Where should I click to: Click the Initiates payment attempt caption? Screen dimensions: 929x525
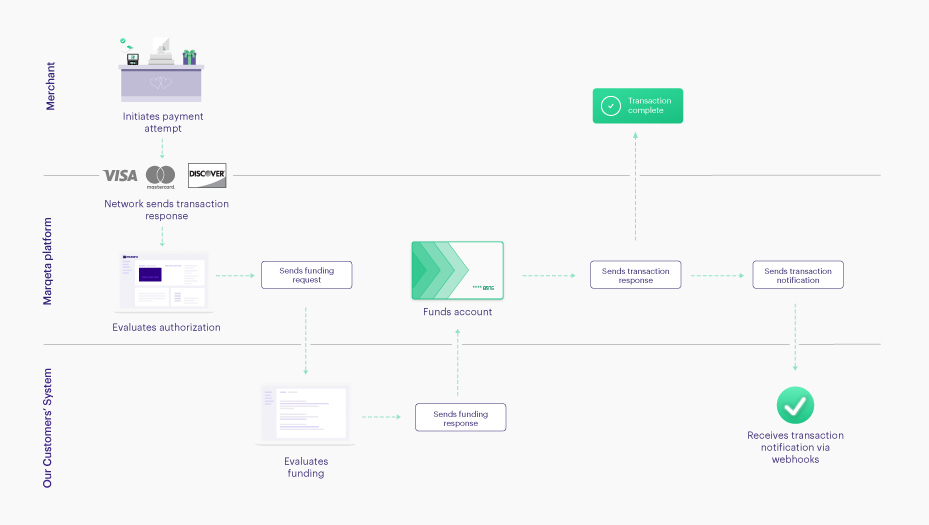[x=162, y=122]
